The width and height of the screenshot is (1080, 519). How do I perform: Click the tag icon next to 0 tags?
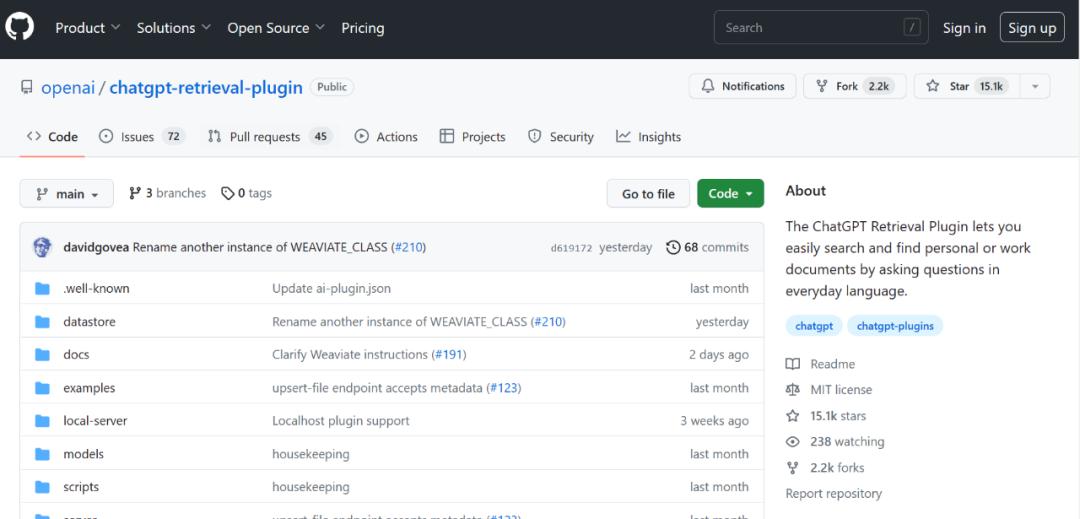227,193
